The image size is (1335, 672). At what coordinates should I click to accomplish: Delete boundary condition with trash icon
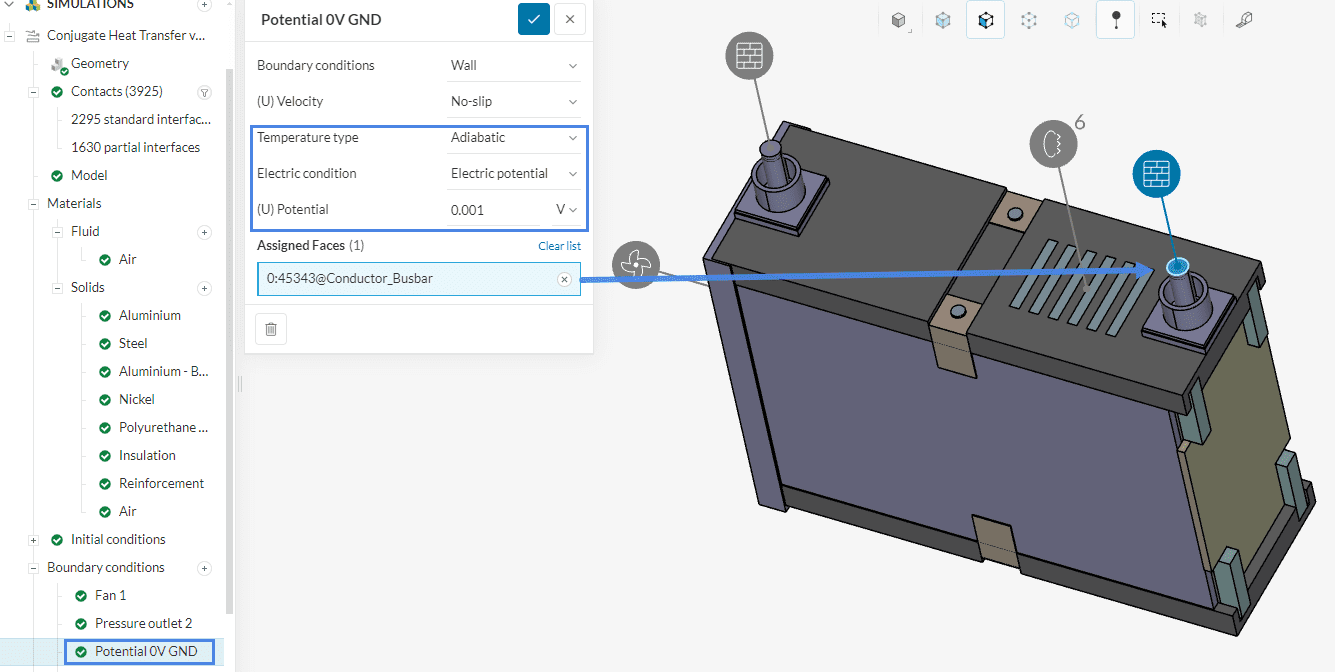click(x=271, y=329)
